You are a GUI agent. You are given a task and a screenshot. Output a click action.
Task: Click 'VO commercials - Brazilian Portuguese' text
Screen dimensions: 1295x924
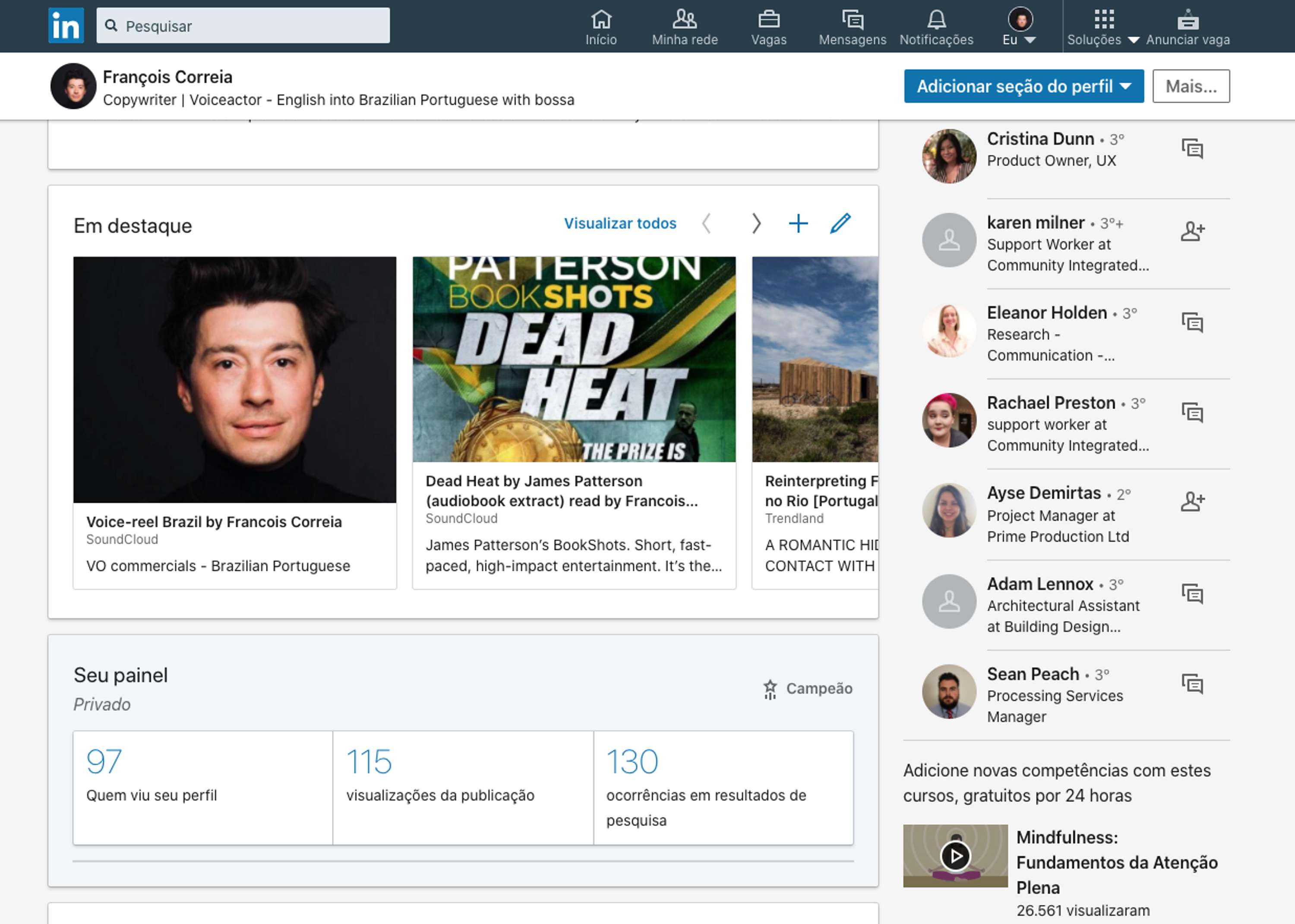pos(218,566)
